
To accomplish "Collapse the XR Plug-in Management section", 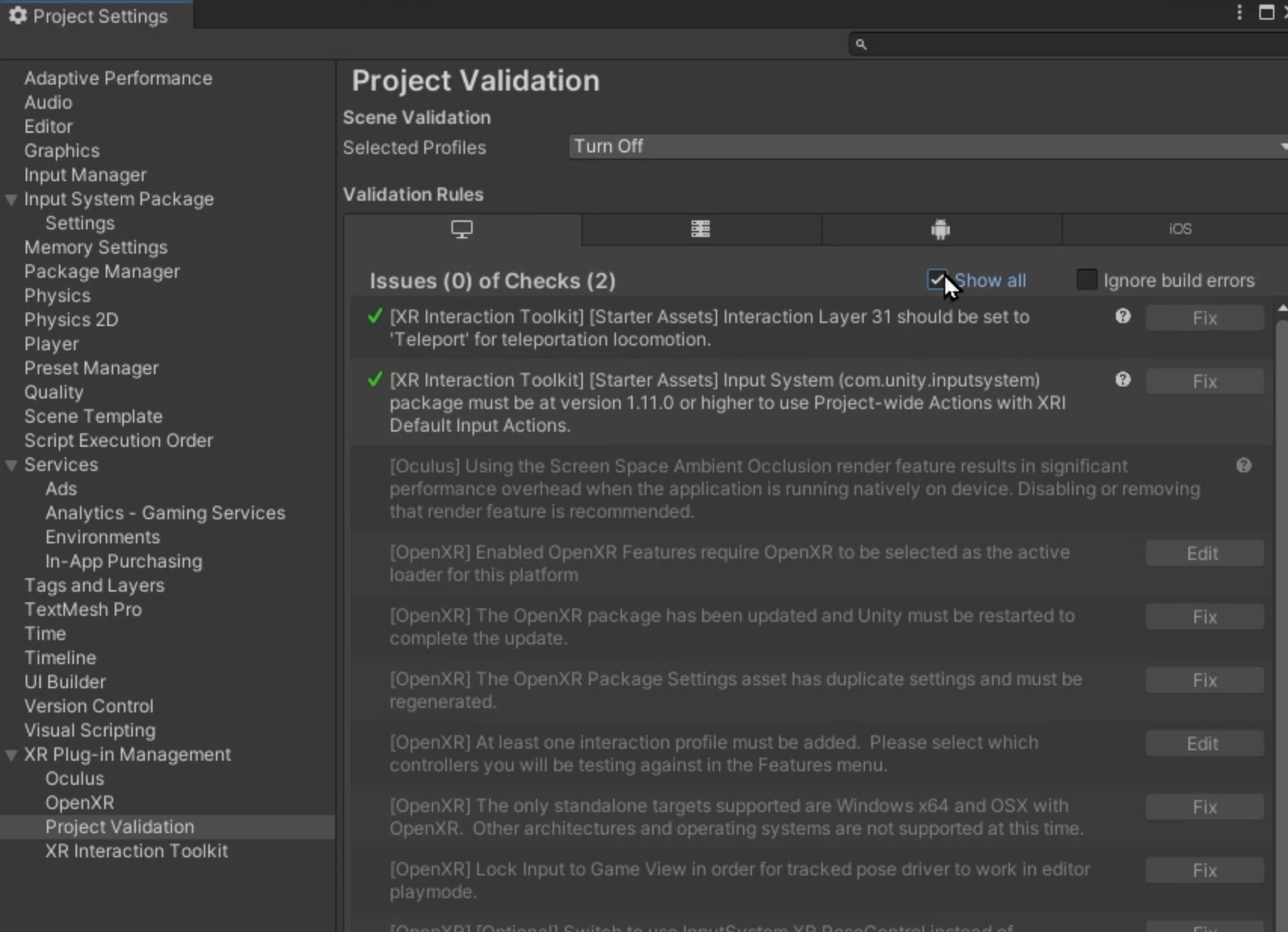I will pos(11,755).
